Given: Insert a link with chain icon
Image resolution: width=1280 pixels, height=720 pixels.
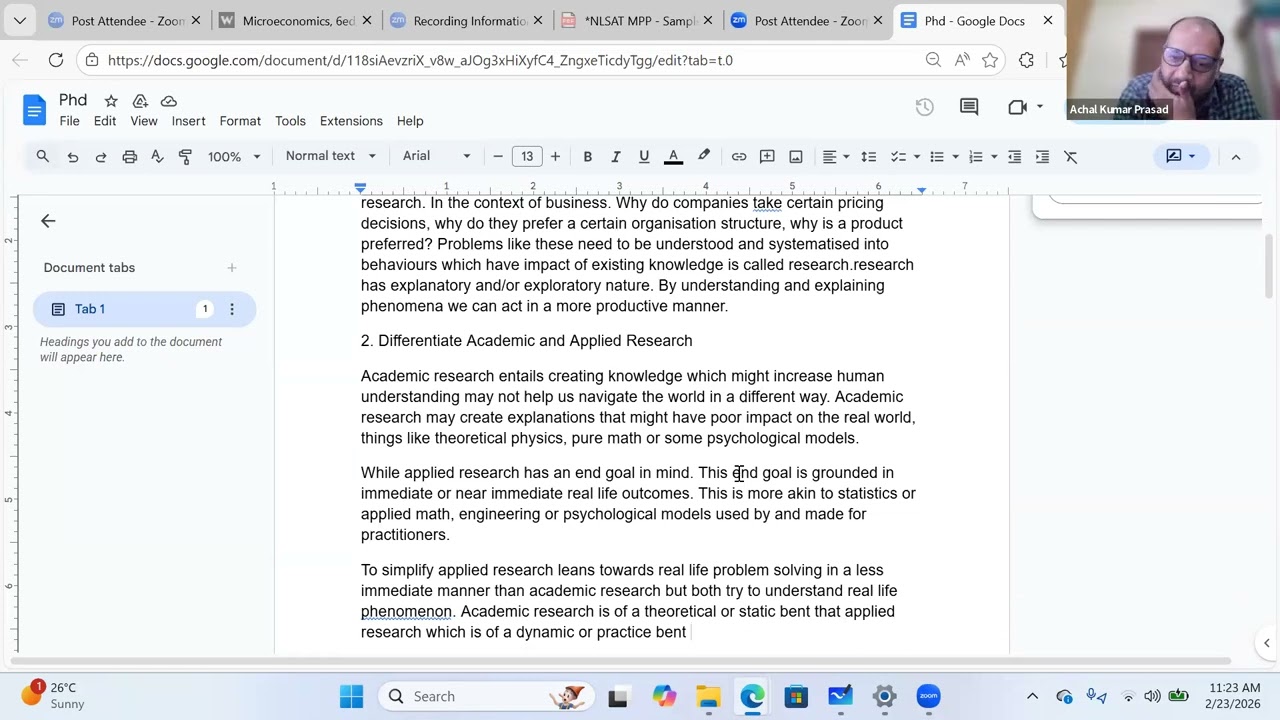Looking at the screenshot, I should [x=739, y=156].
